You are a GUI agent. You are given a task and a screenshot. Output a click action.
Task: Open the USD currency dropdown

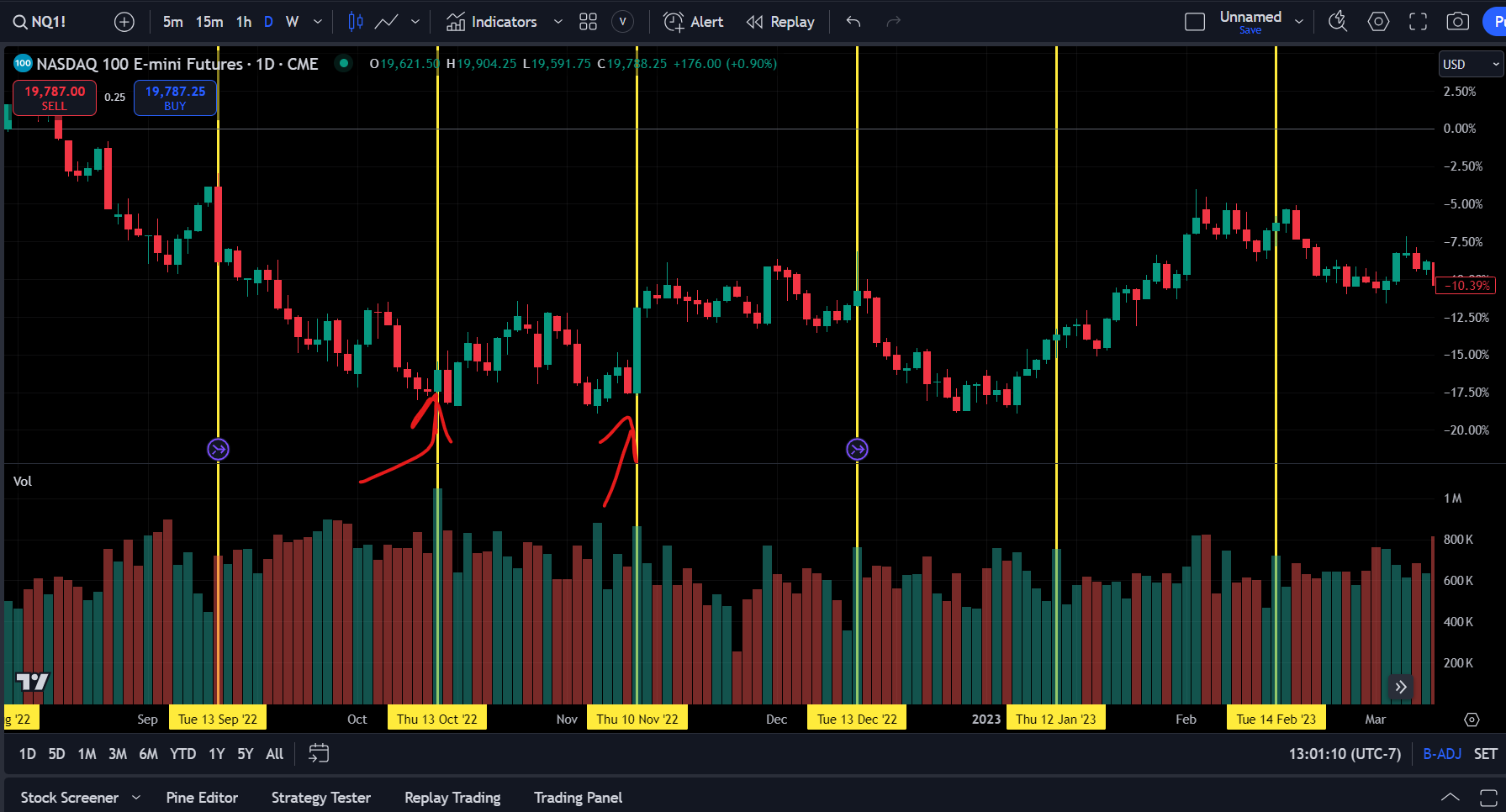[1471, 64]
